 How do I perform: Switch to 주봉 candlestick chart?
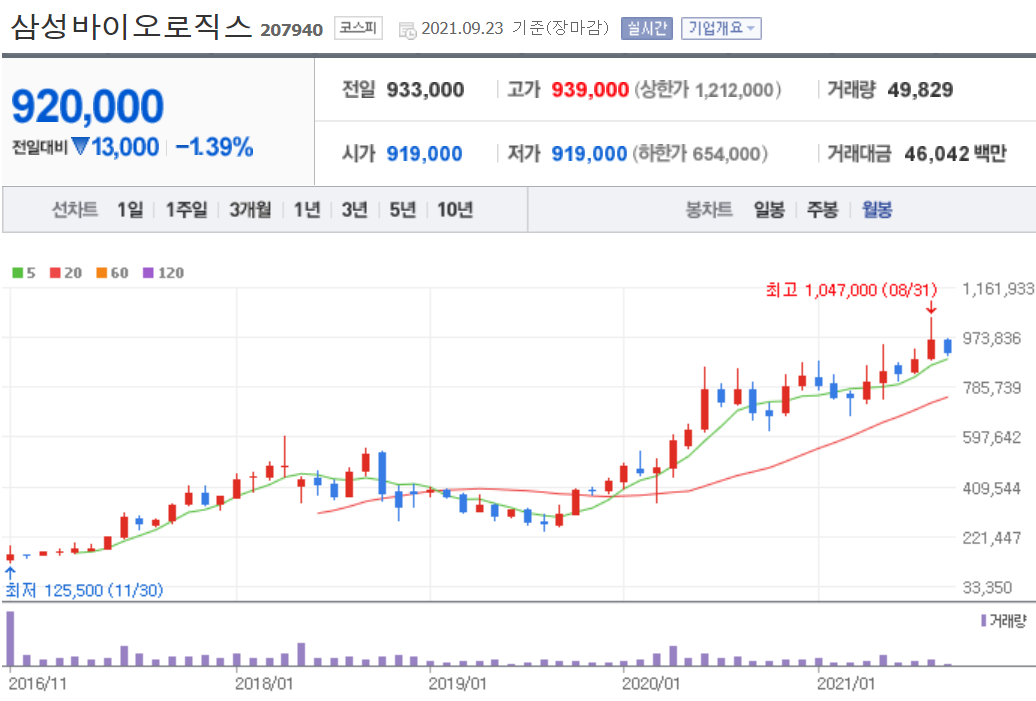pos(823,210)
